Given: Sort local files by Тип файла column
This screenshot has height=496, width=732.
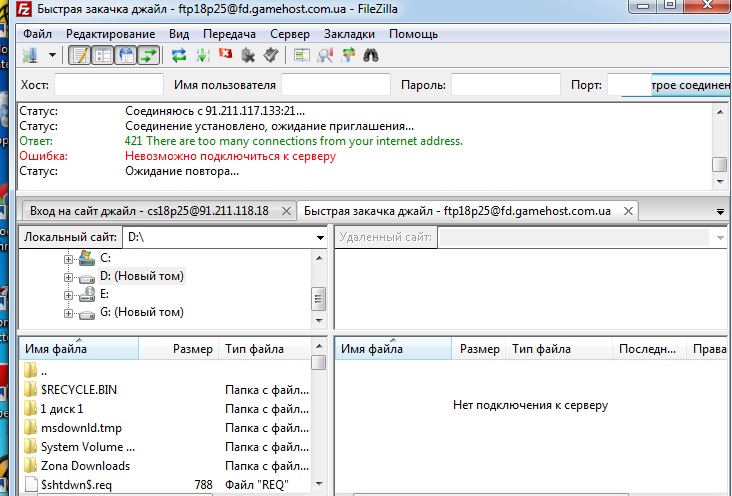Looking at the screenshot, I should coord(264,349).
